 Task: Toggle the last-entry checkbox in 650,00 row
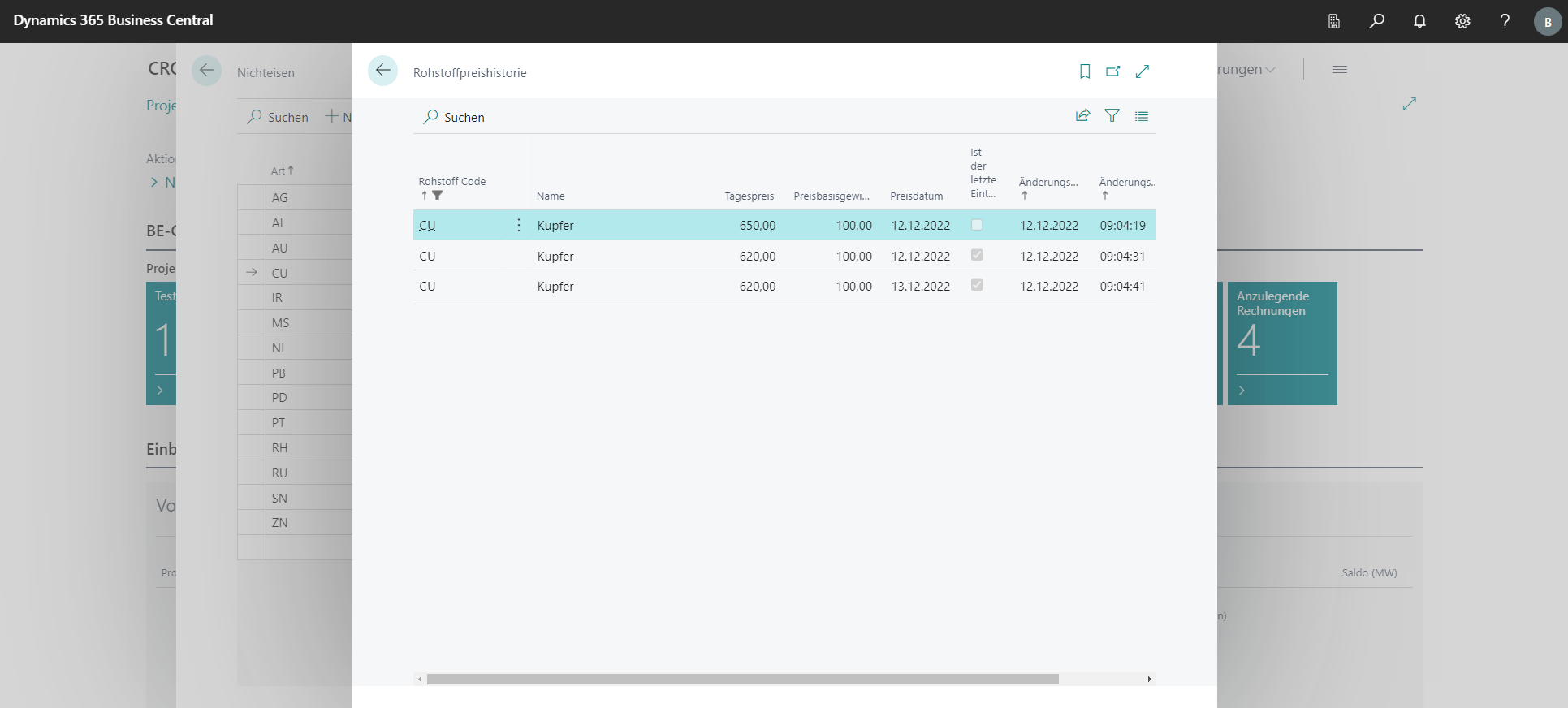[x=977, y=225]
